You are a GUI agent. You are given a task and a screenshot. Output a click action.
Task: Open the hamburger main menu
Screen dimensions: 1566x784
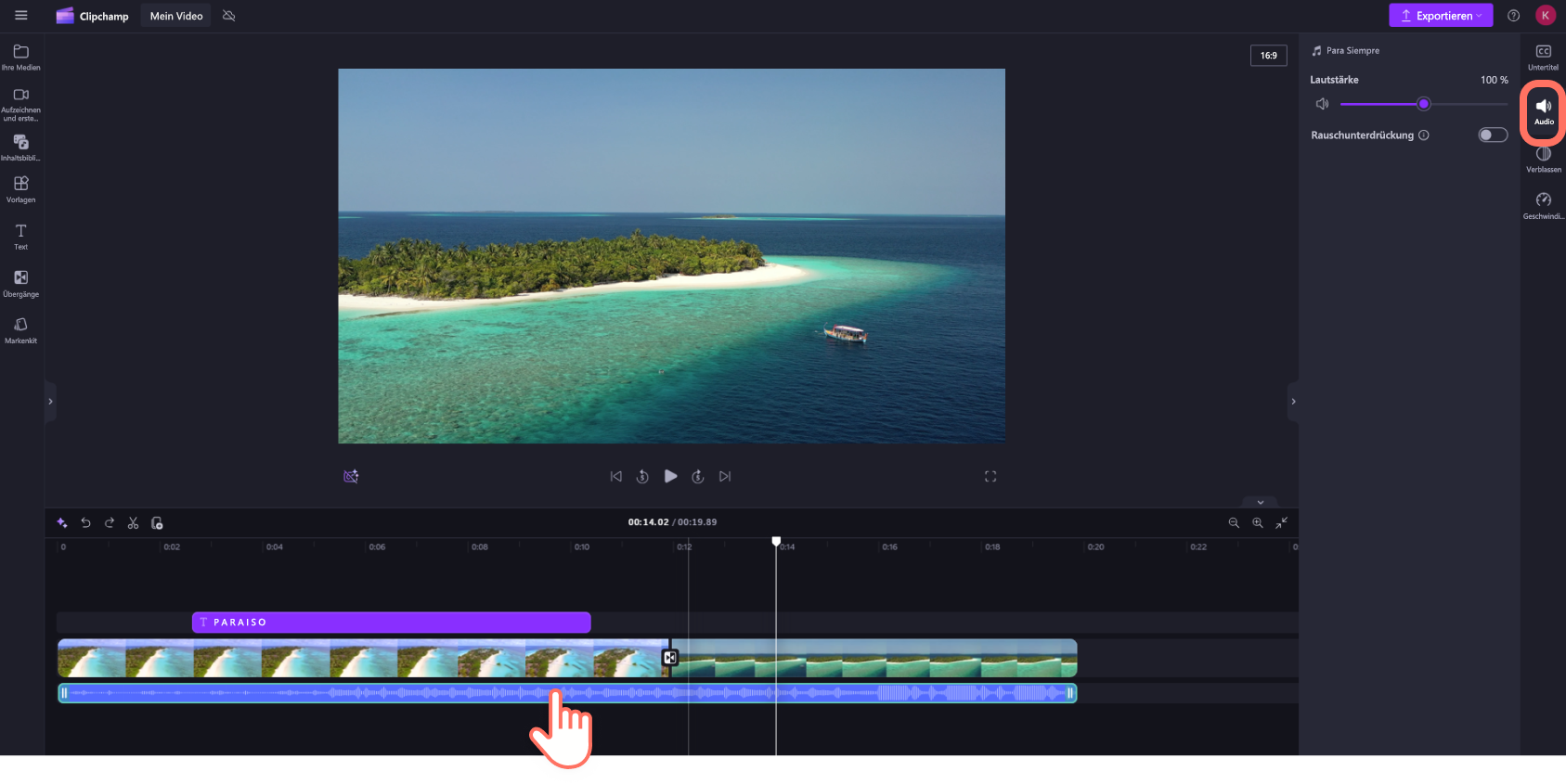[21, 16]
